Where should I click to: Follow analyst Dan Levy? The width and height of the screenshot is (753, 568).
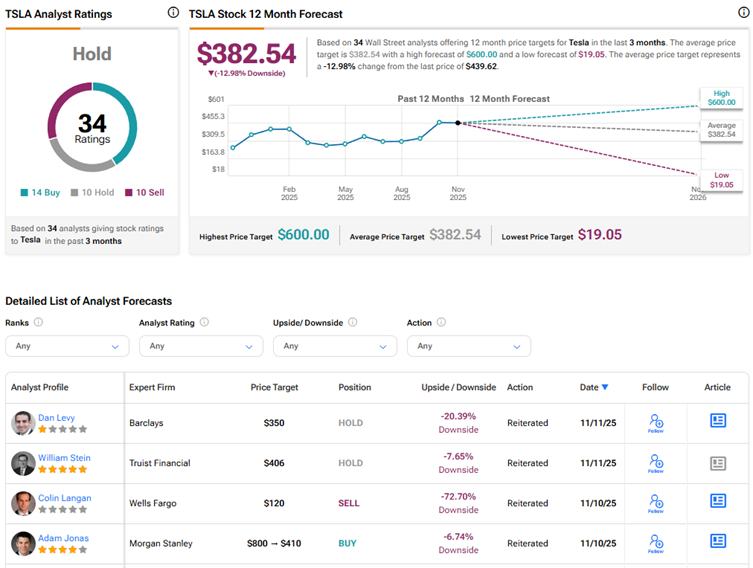656,423
